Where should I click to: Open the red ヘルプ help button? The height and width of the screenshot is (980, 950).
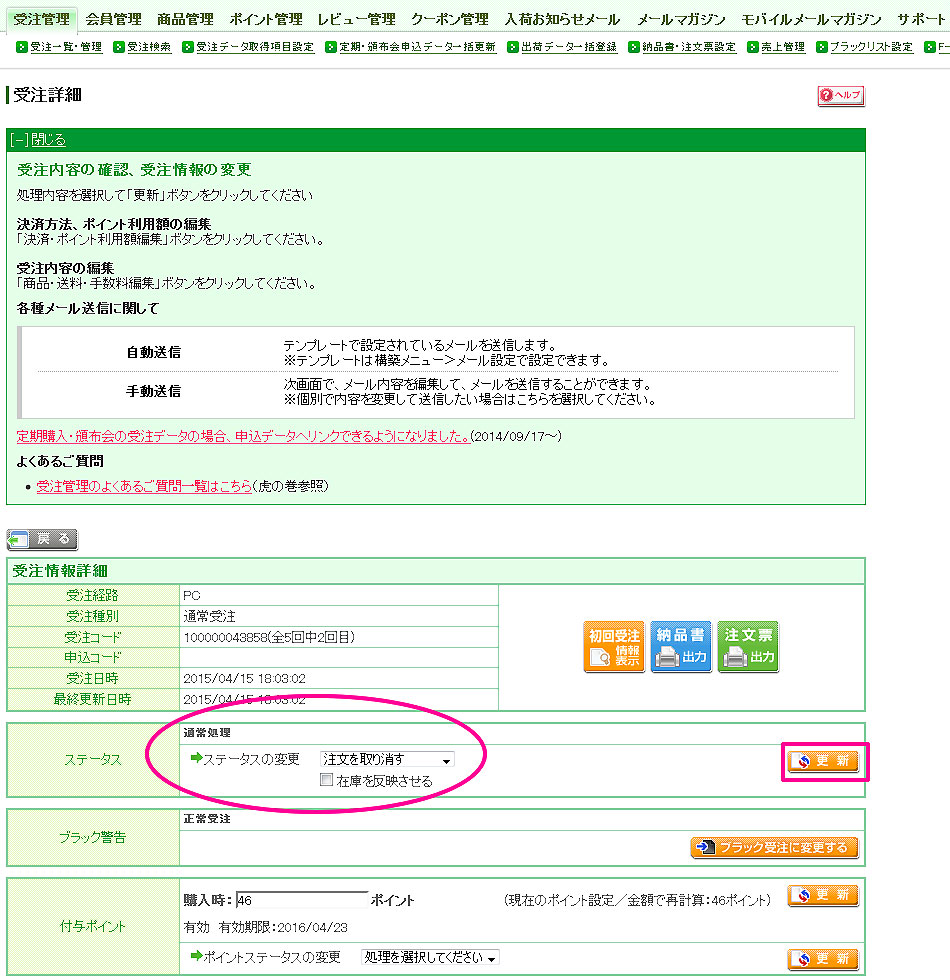pyautogui.click(x=841, y=96)
